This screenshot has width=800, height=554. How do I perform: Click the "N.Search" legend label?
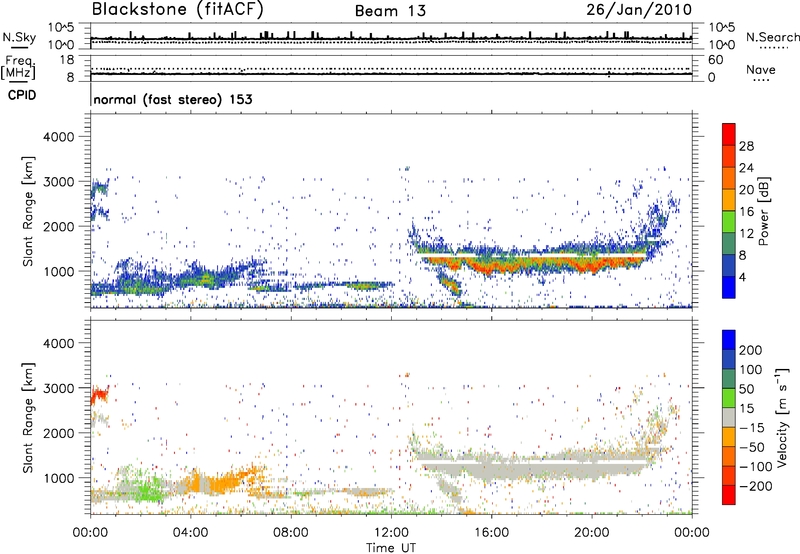click(772, 37)
